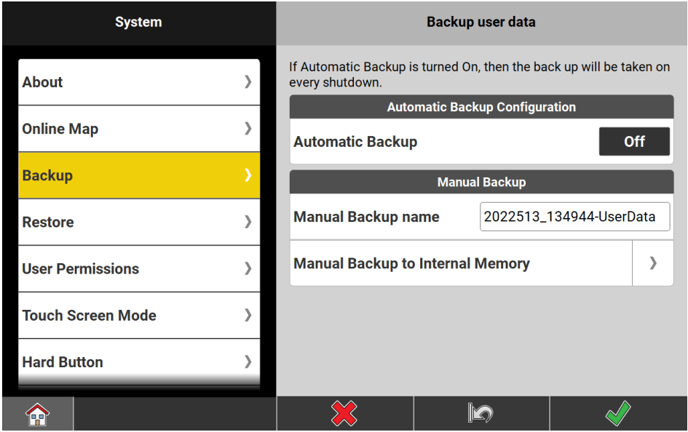Click the Touch Screen Mode chevron
The width and height of the screenshot is (688, 432).
coord(248,315)
